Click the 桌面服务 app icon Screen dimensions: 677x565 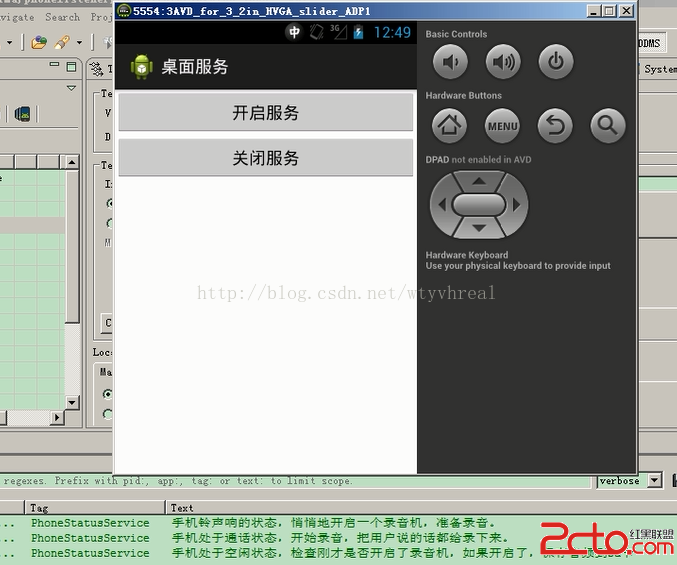(142, 67)
